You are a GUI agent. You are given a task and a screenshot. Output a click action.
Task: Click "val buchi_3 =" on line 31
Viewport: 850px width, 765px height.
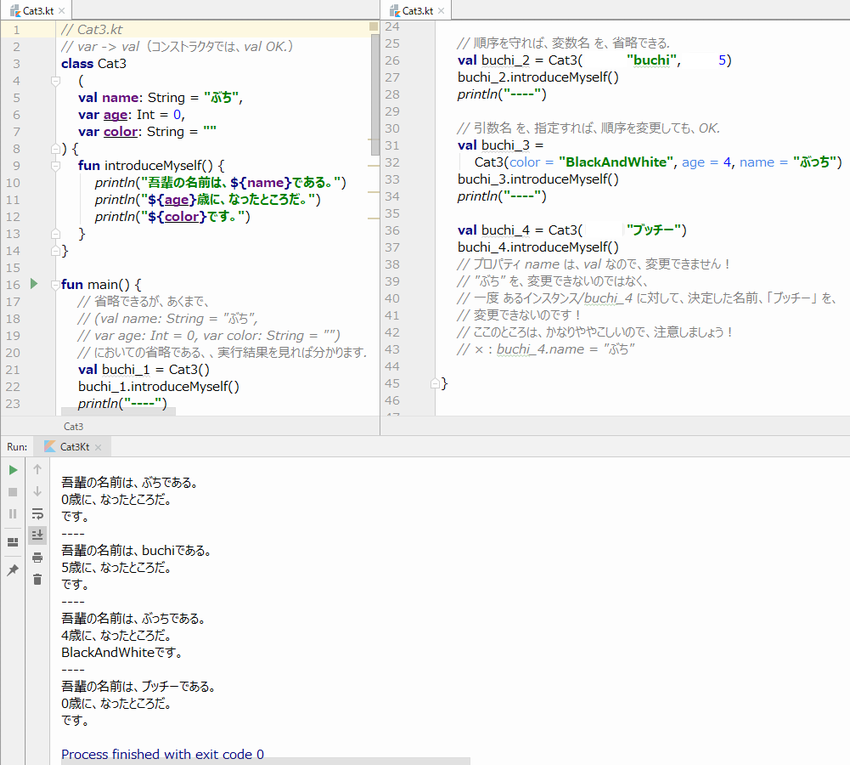click(500, 145)
